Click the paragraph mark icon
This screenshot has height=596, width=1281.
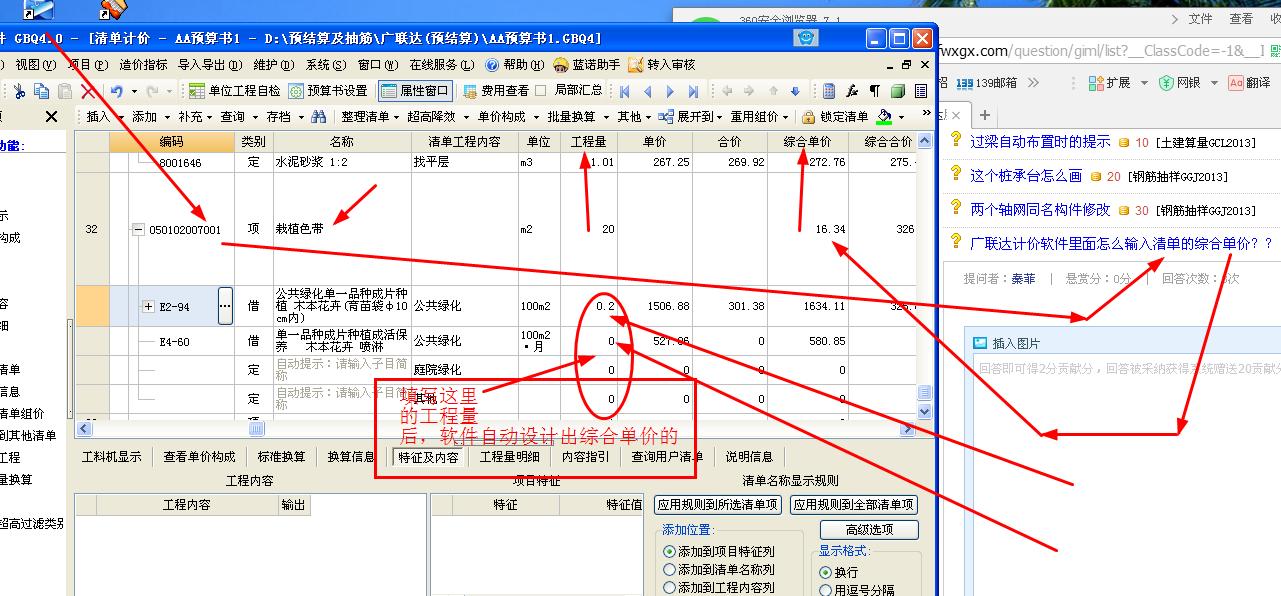point(875,91)
